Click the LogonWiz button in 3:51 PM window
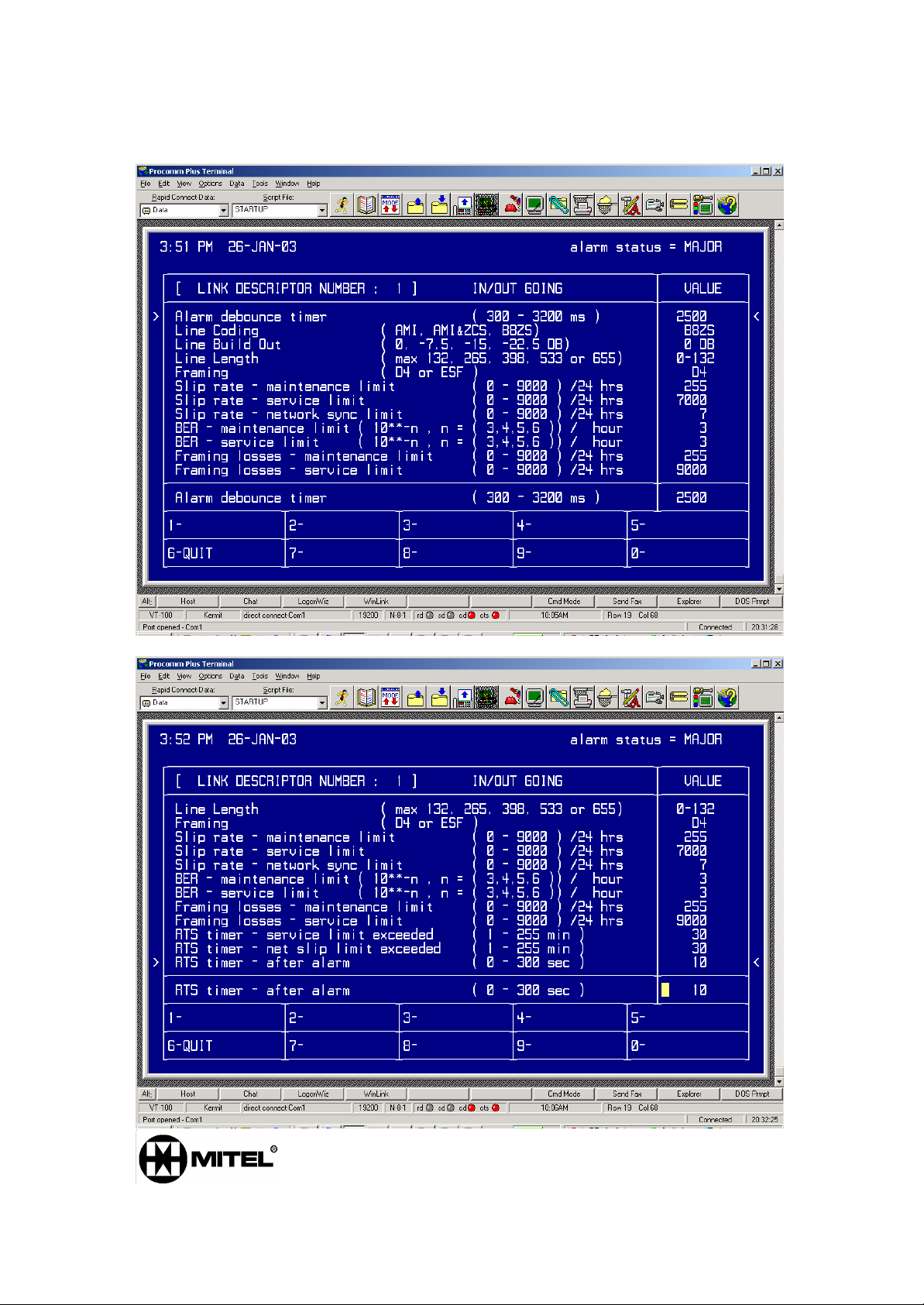The image size is (924, 1305). point(314,601)
